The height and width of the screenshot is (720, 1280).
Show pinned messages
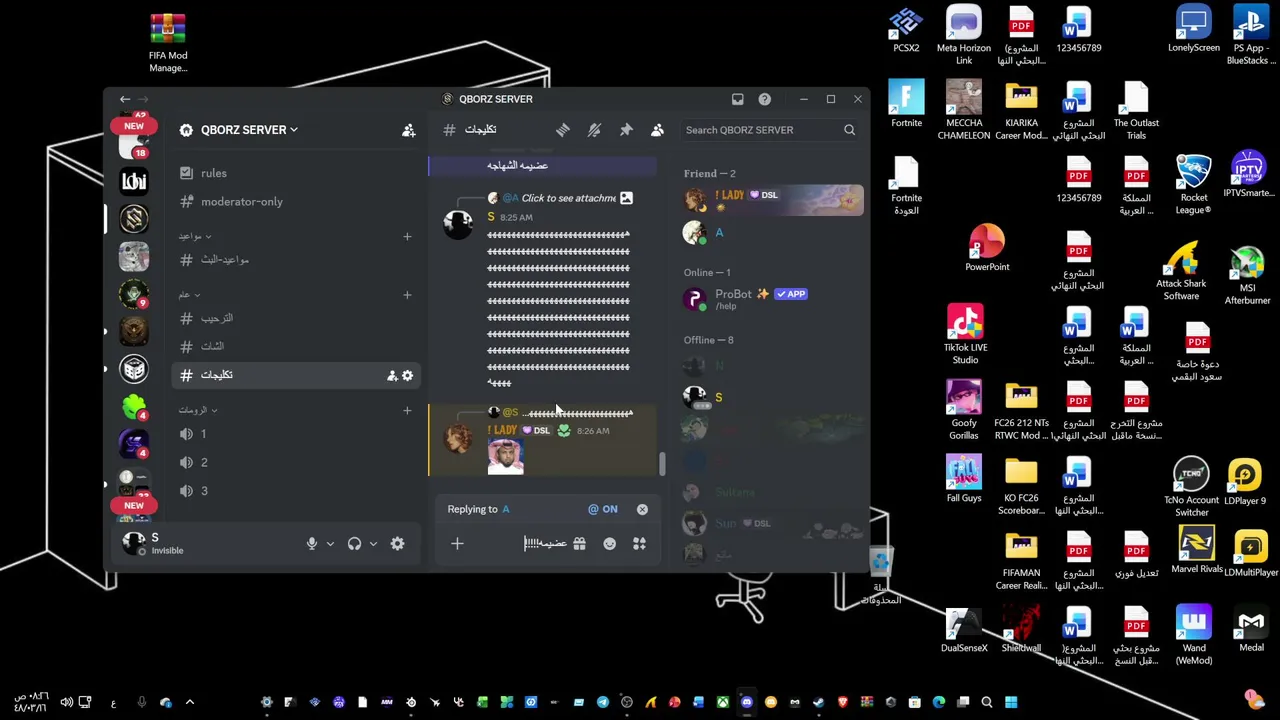626,130
